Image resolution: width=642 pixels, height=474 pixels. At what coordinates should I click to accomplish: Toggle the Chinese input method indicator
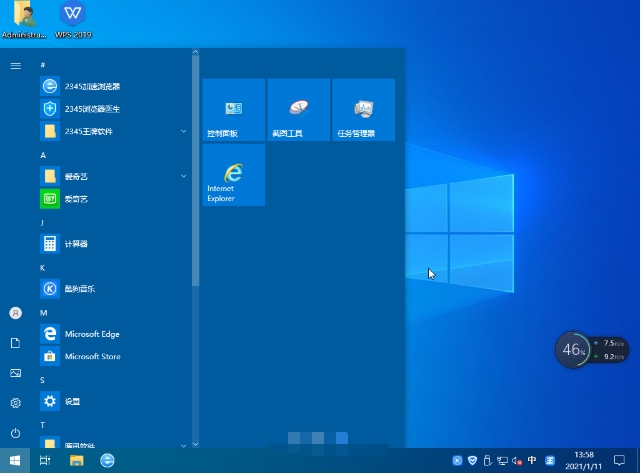click(x=532, y=461)
